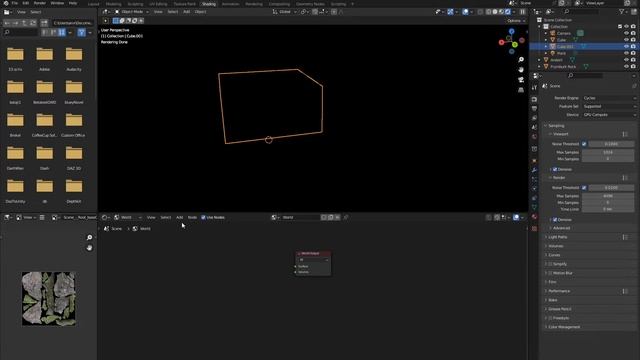Open the Output properties tab icon

click(534, 109)
